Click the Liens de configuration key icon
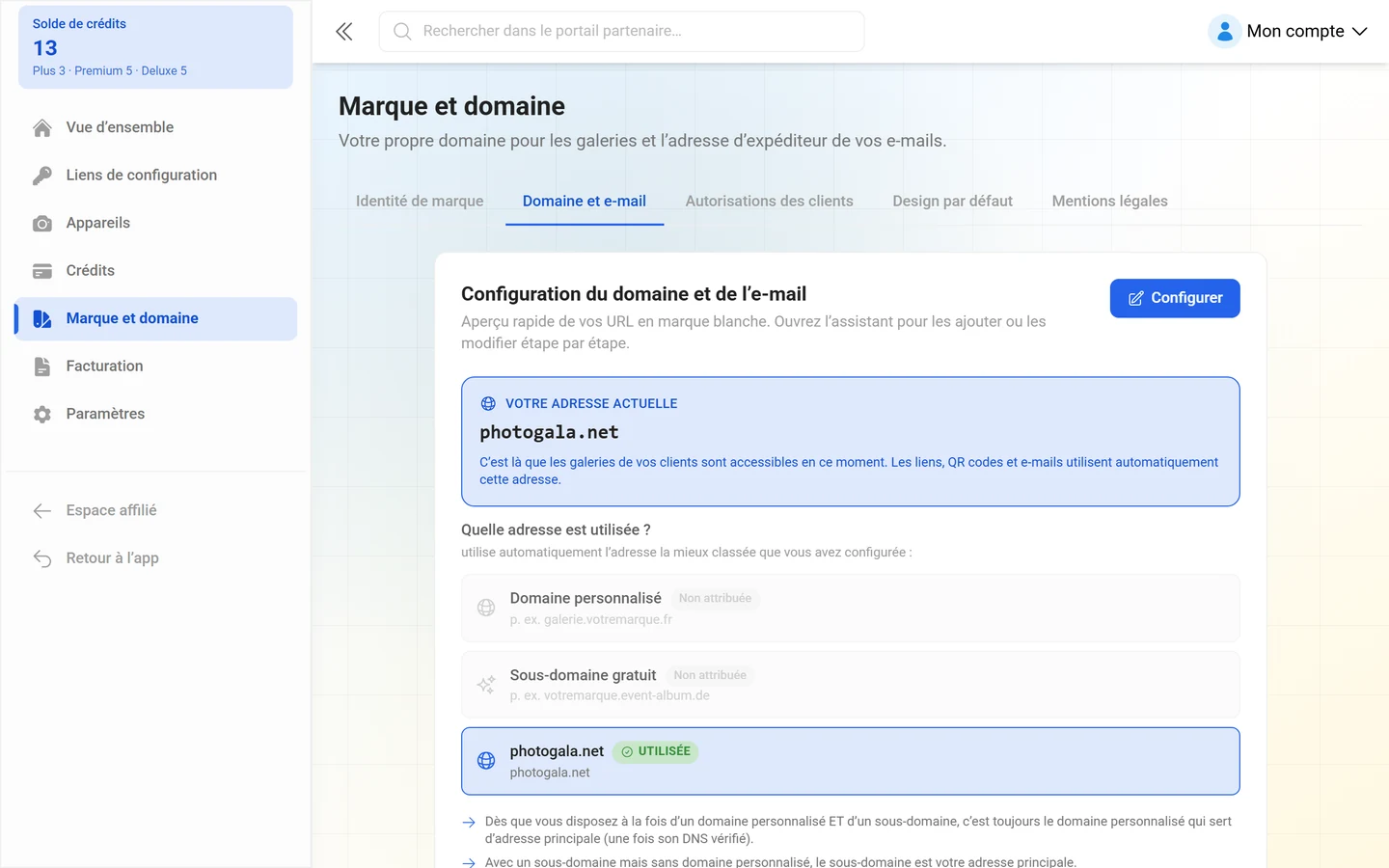The width and height of the screenshot is (1389, 868). point(42,176)
